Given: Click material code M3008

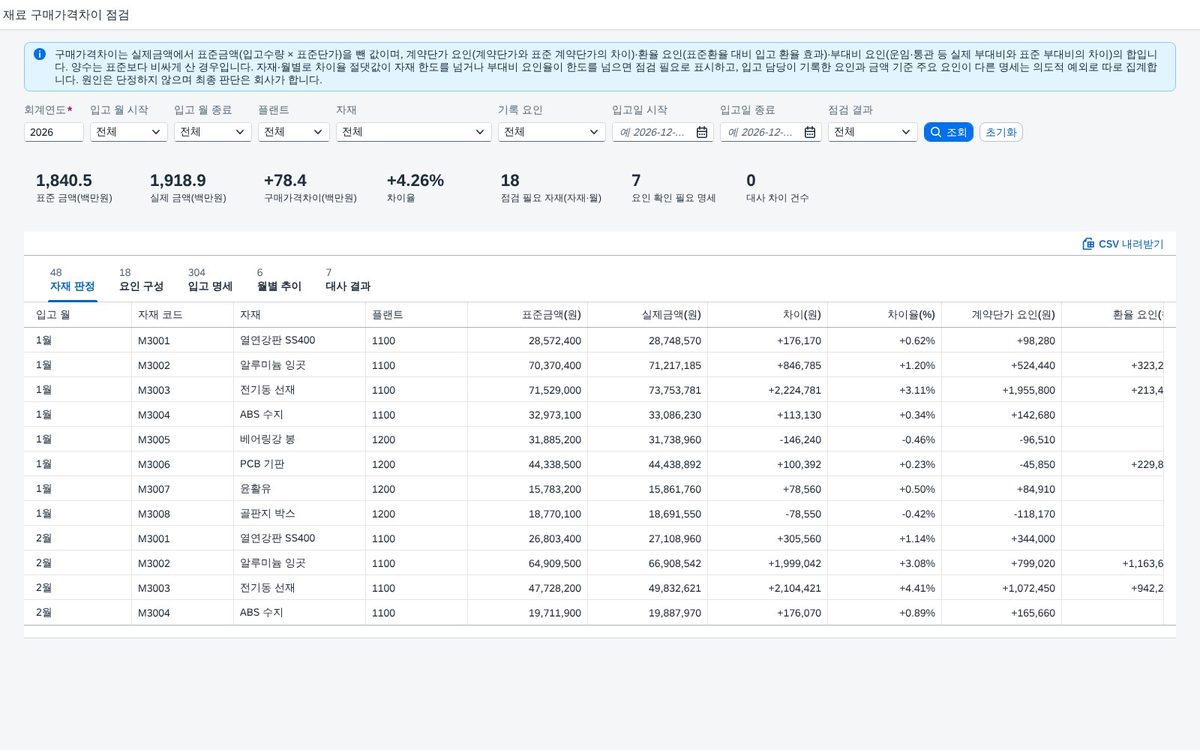Looking at the screenshot, I should [x=154, y=514].
